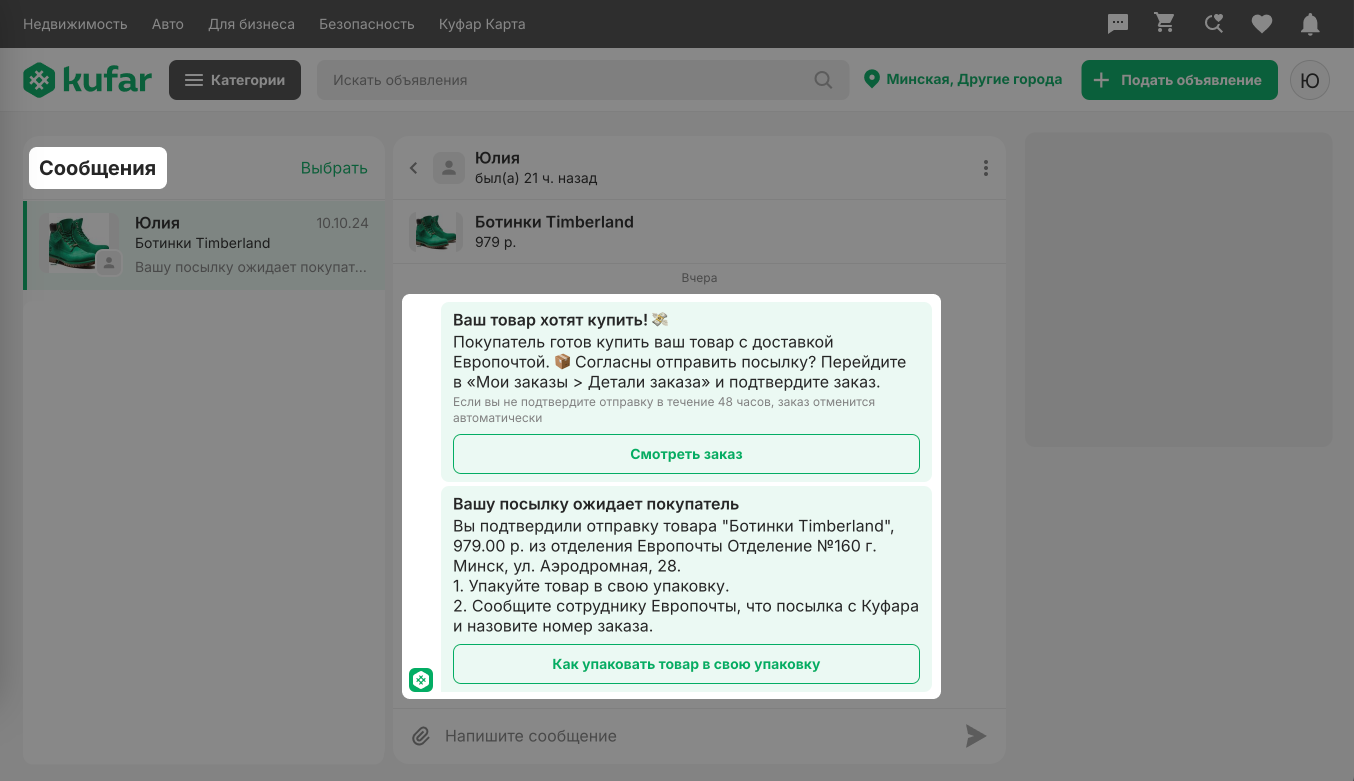Click the 979 р. price text
Viewport: 1354px width, 781px height.
coord(495,242)
